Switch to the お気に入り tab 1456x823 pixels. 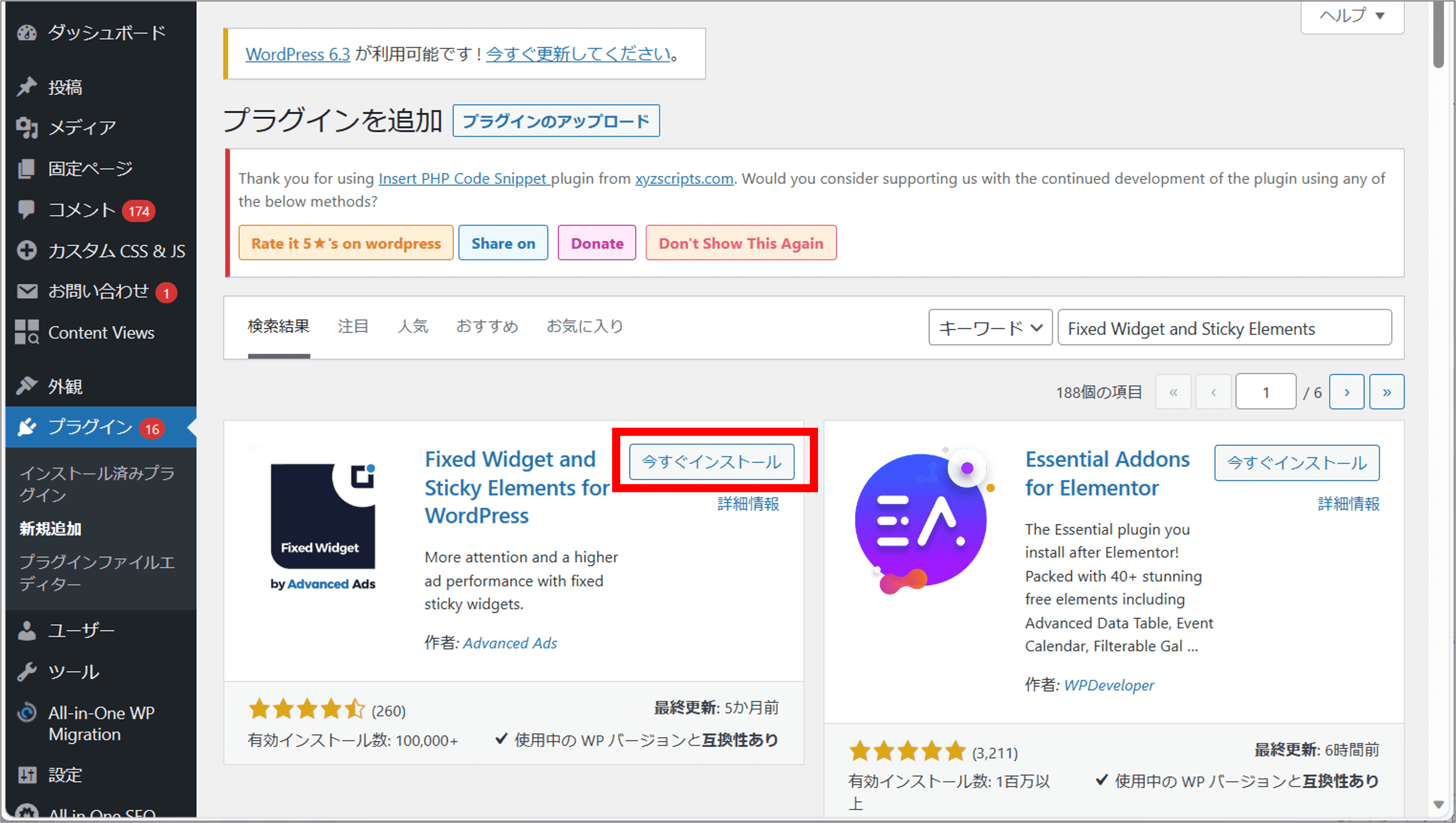click(584, 326)
